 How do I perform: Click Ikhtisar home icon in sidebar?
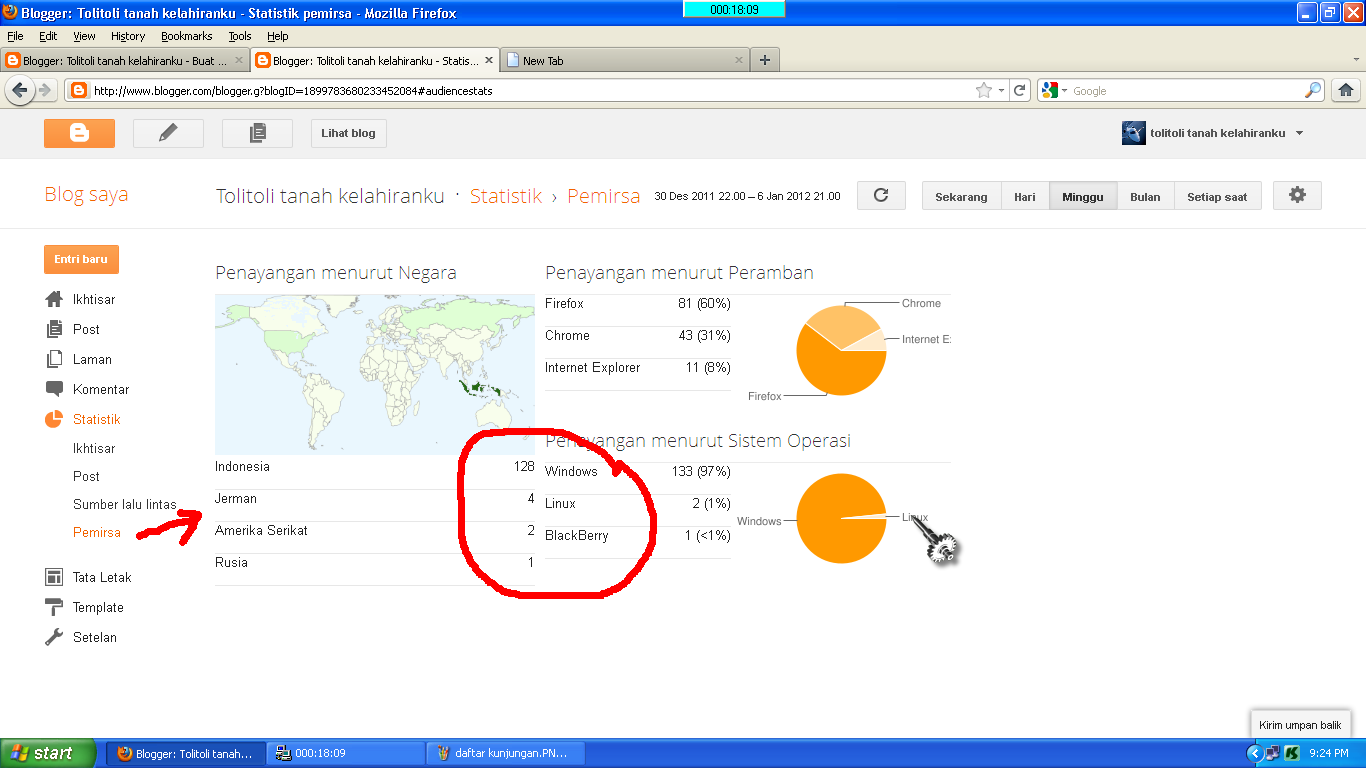pyautogui.click(x=54, y=299)
